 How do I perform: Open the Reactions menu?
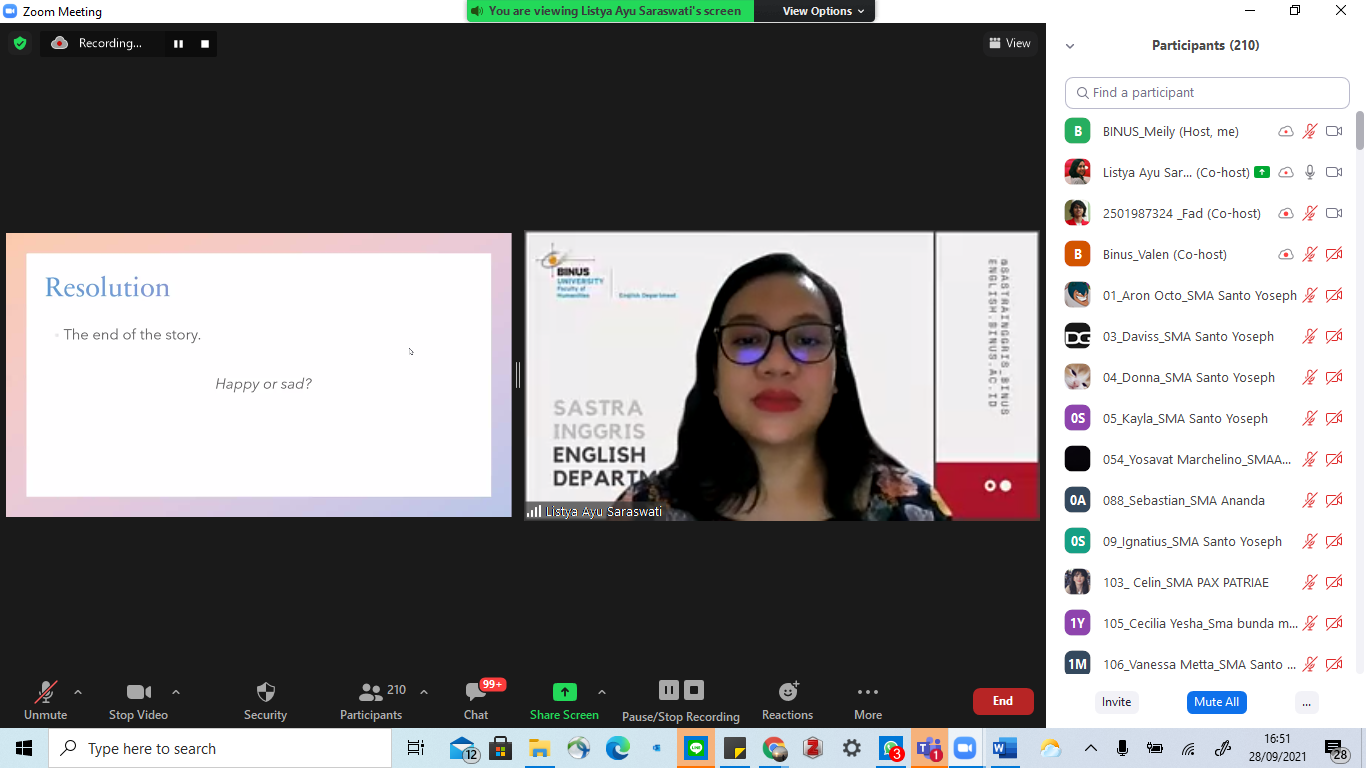pyautogui.click(x=787, y=700)
